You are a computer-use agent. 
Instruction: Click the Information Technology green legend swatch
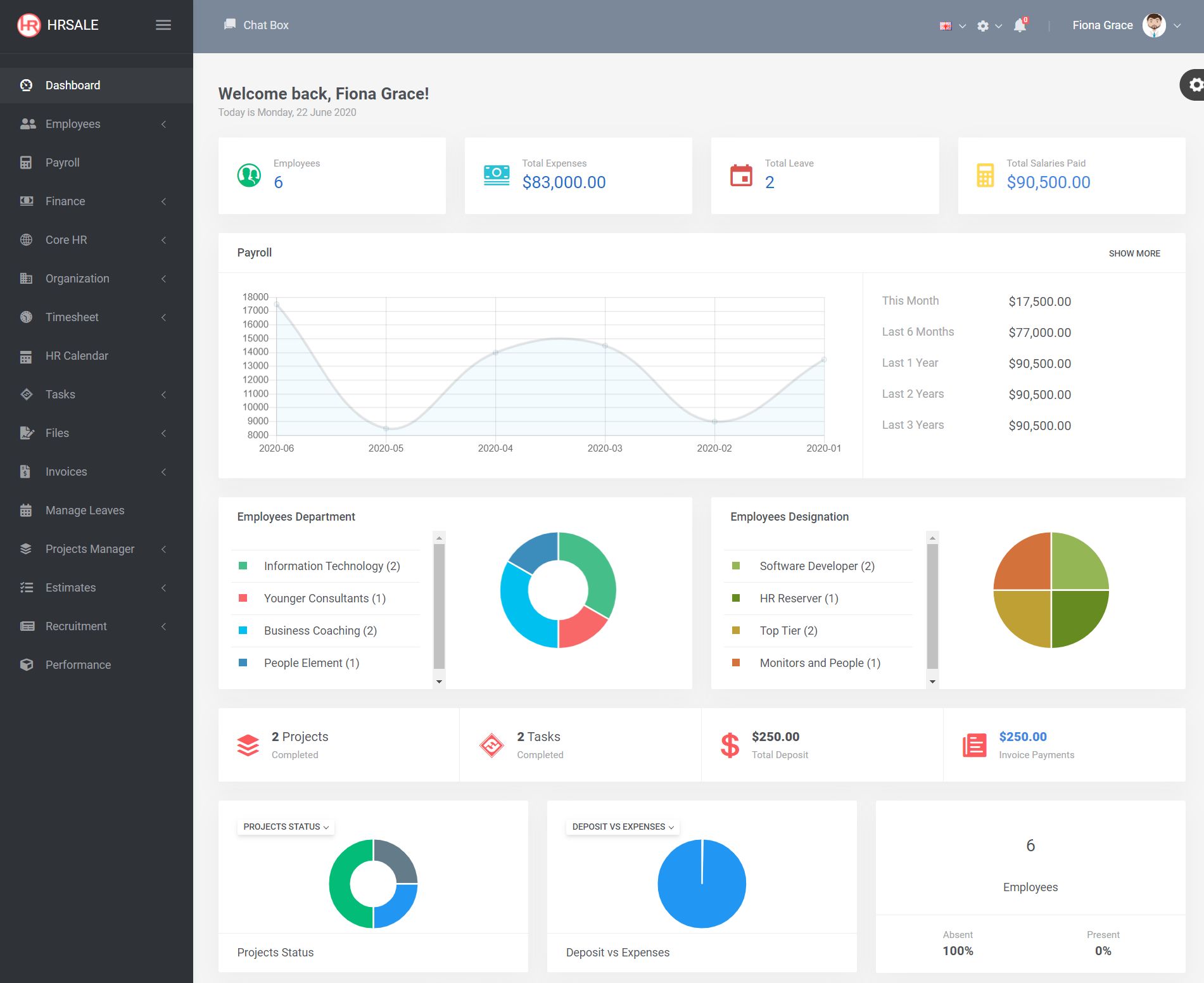(243, 566)
